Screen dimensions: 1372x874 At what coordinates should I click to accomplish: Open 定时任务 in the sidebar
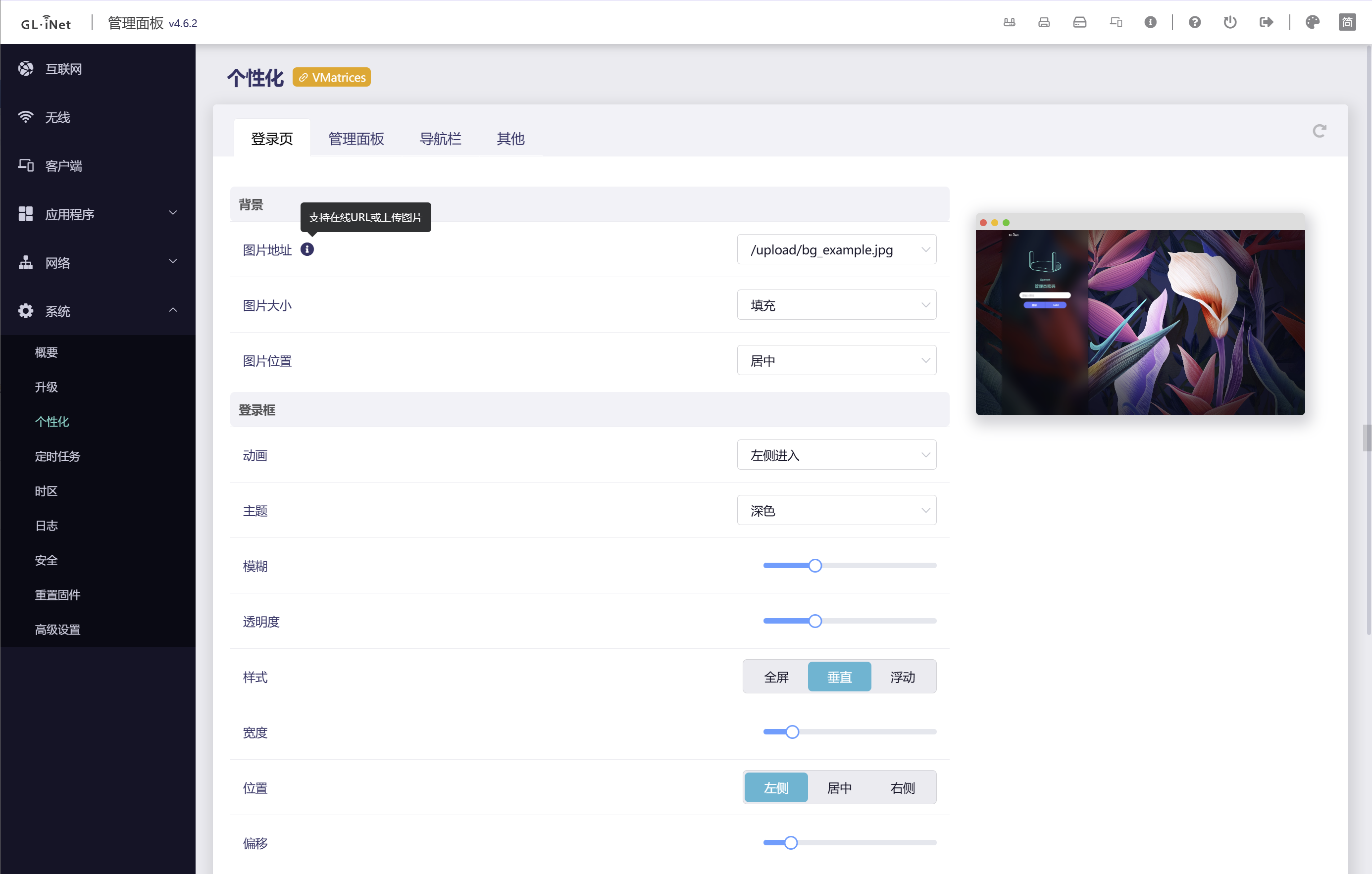coord(57,456)
